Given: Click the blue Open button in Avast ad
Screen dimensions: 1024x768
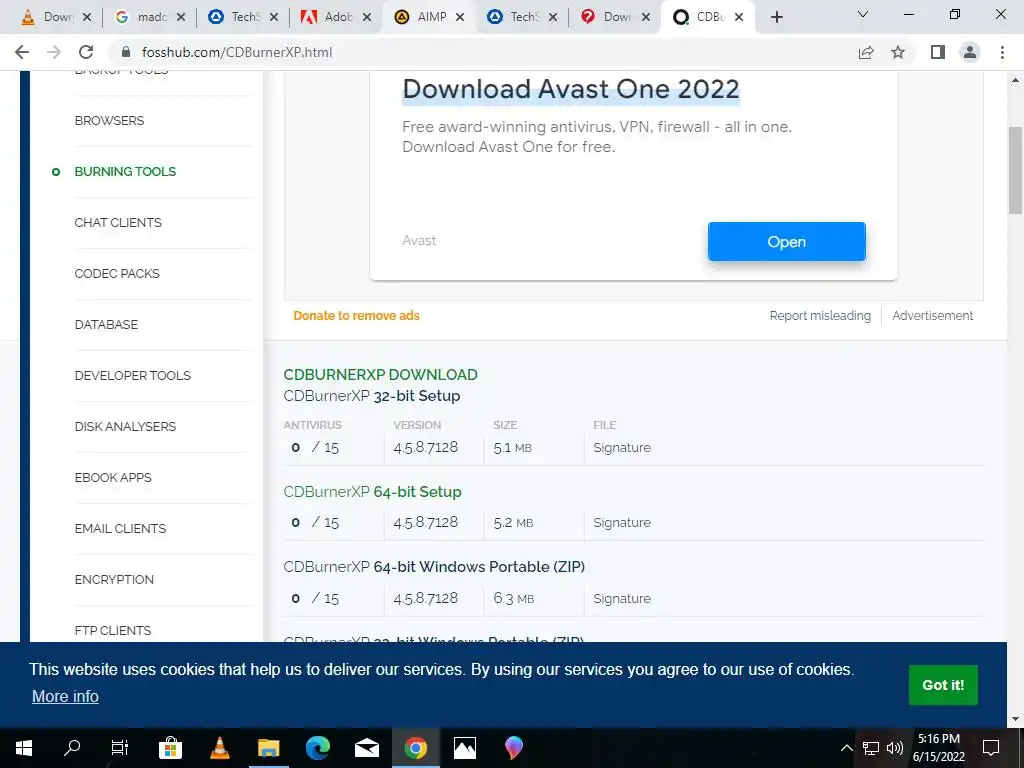Looking at the screenshot, I should tap(786, 242).
